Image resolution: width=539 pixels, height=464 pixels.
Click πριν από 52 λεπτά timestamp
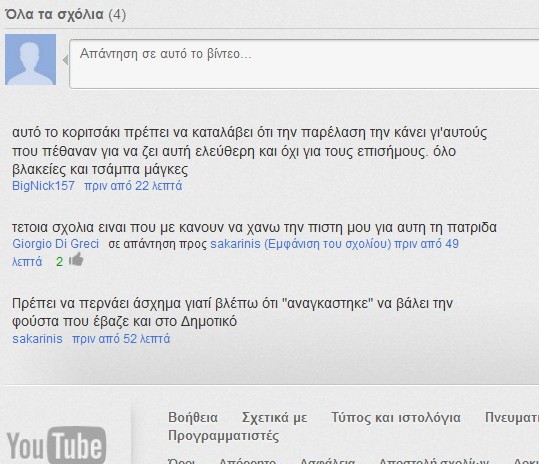(x=121, y=339)
